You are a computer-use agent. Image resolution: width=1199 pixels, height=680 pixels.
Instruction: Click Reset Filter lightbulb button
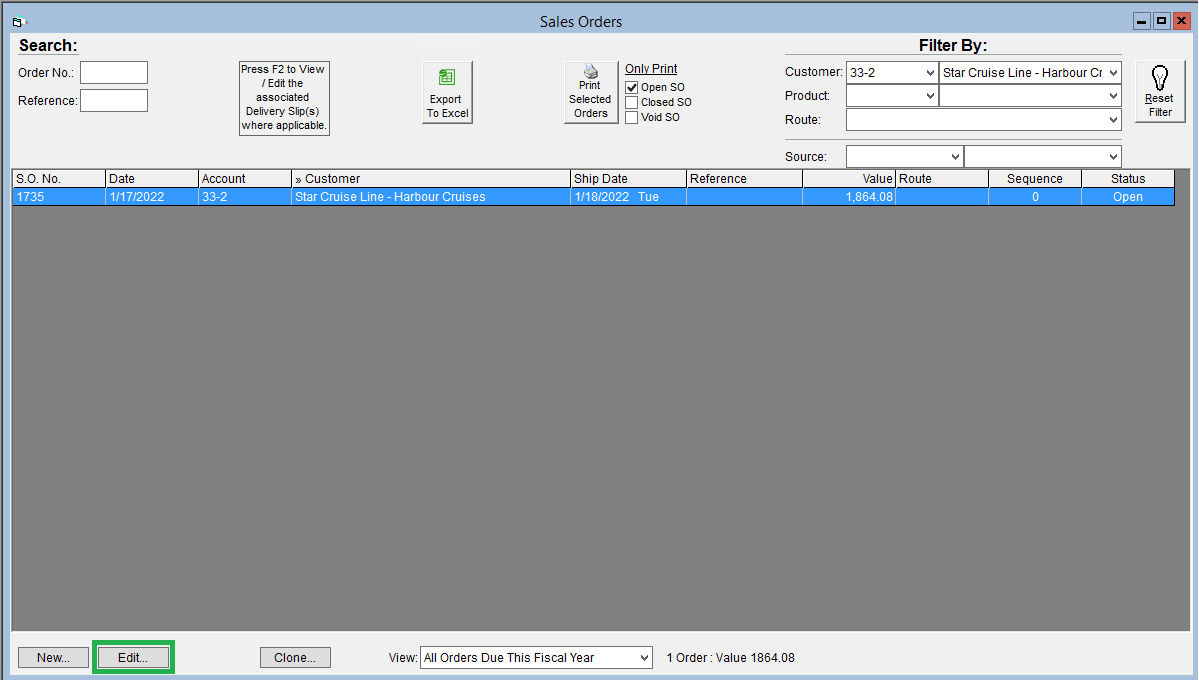[x=1160, y=92]
